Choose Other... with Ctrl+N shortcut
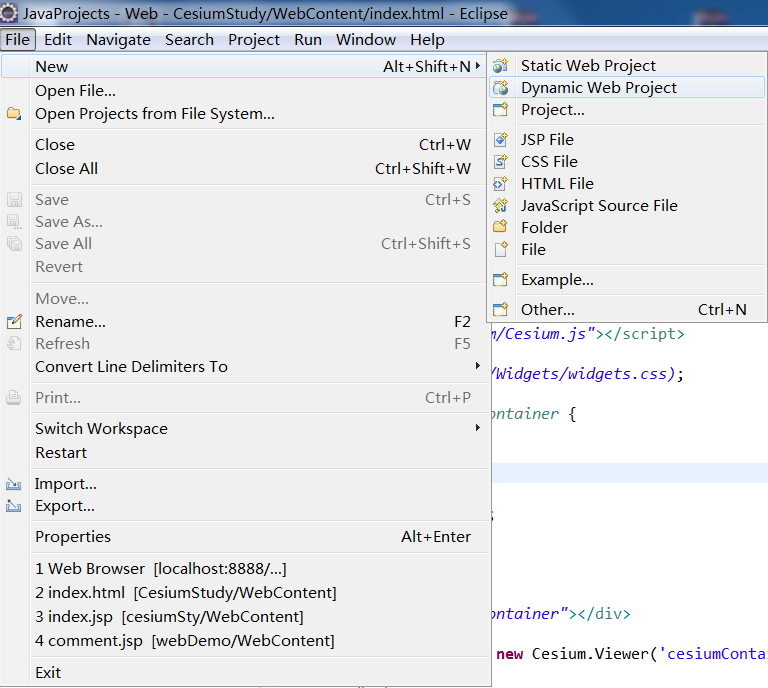Viewport: 768px width, 688px height. 627,309
